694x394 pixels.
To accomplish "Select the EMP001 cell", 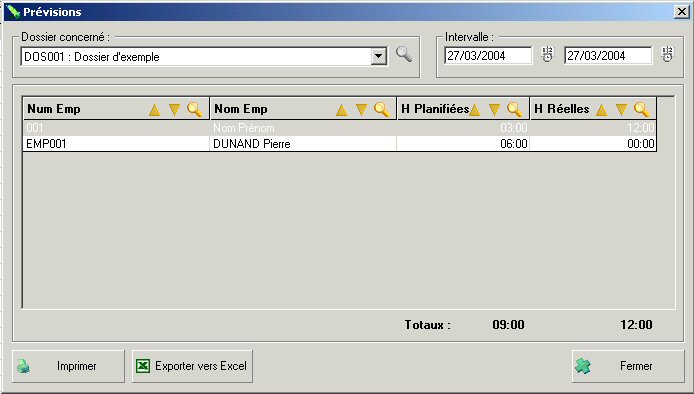I will pos(116,143).
